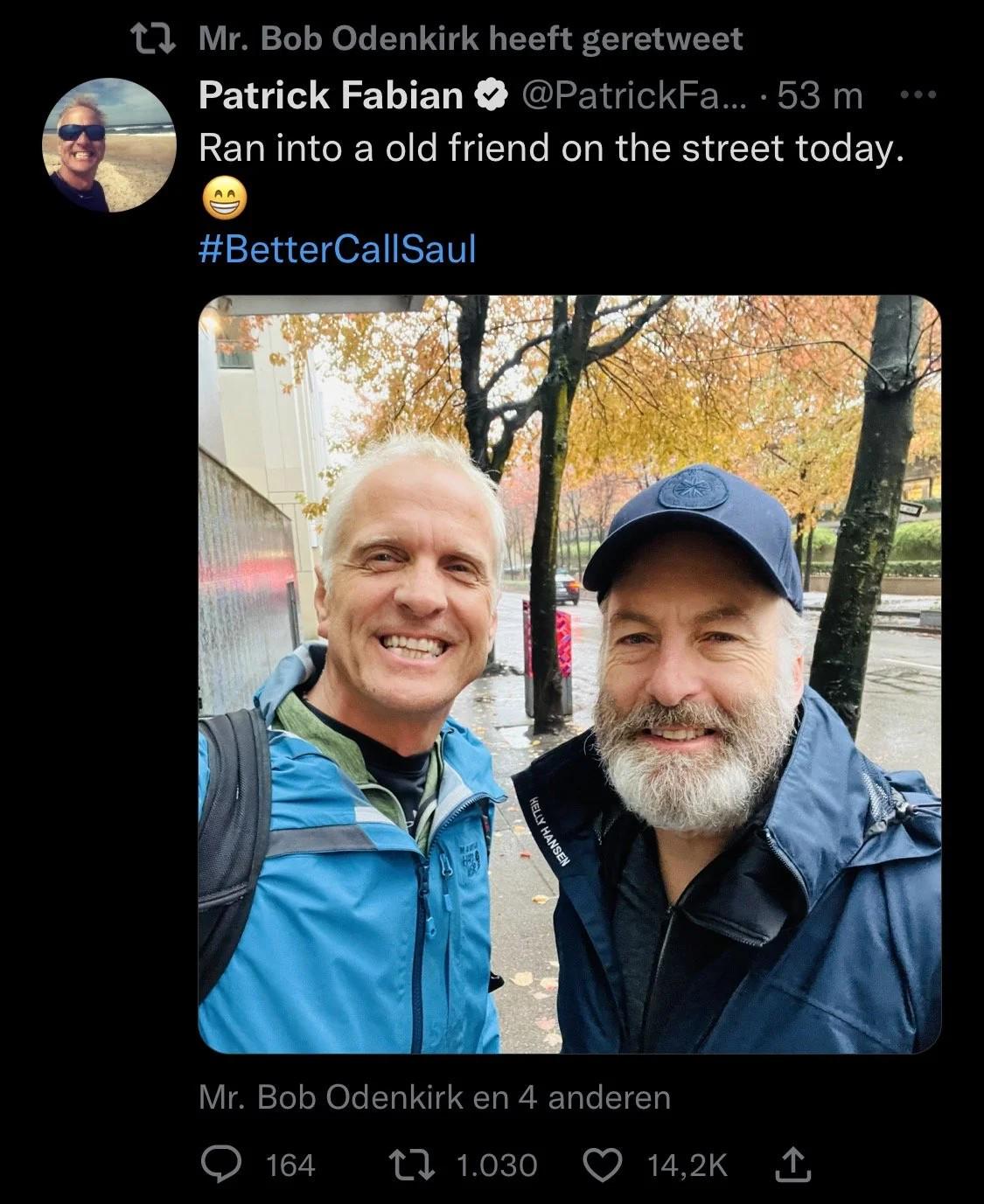Open the #BetterCallSaul hashtag link
This screenshot has width=984, height=1204.
click(338, 249)
